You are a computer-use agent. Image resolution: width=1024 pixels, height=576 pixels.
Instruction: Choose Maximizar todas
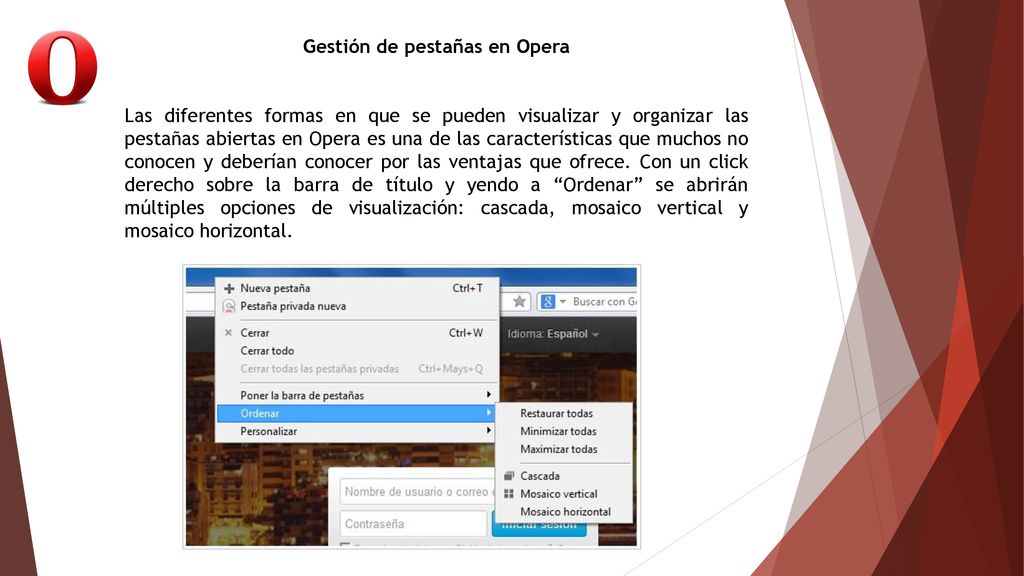[x=564, y=449]
